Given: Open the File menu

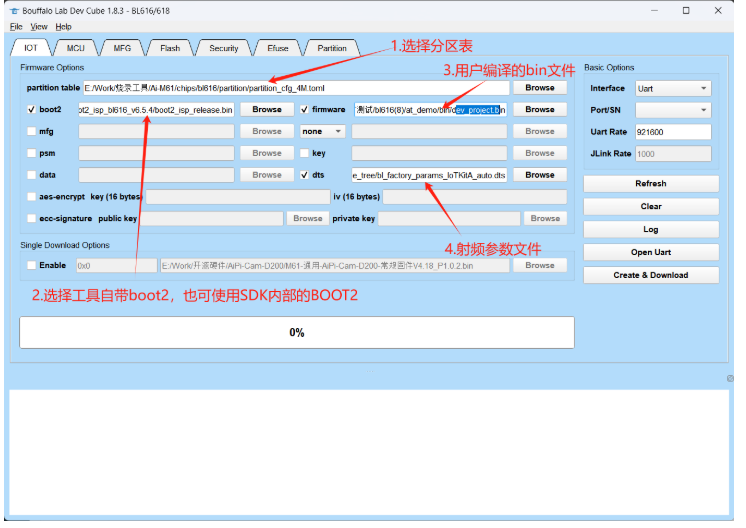Looking at the screenshot, I should (16, 26).
